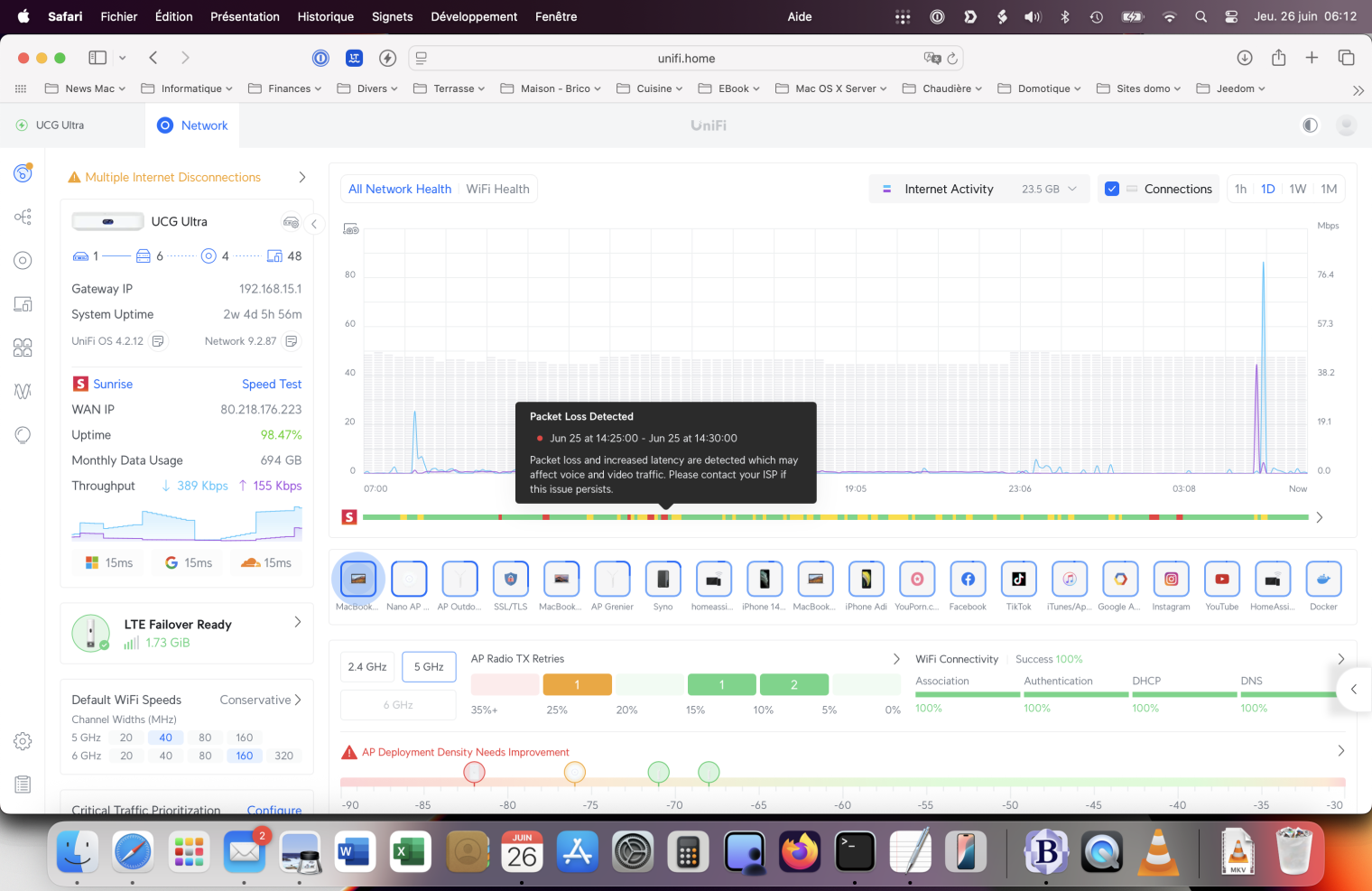The height and width of the screenshot is (891, 1372).
Task: Open UniFi Devices from the sidebar
Action: (23, 260)
